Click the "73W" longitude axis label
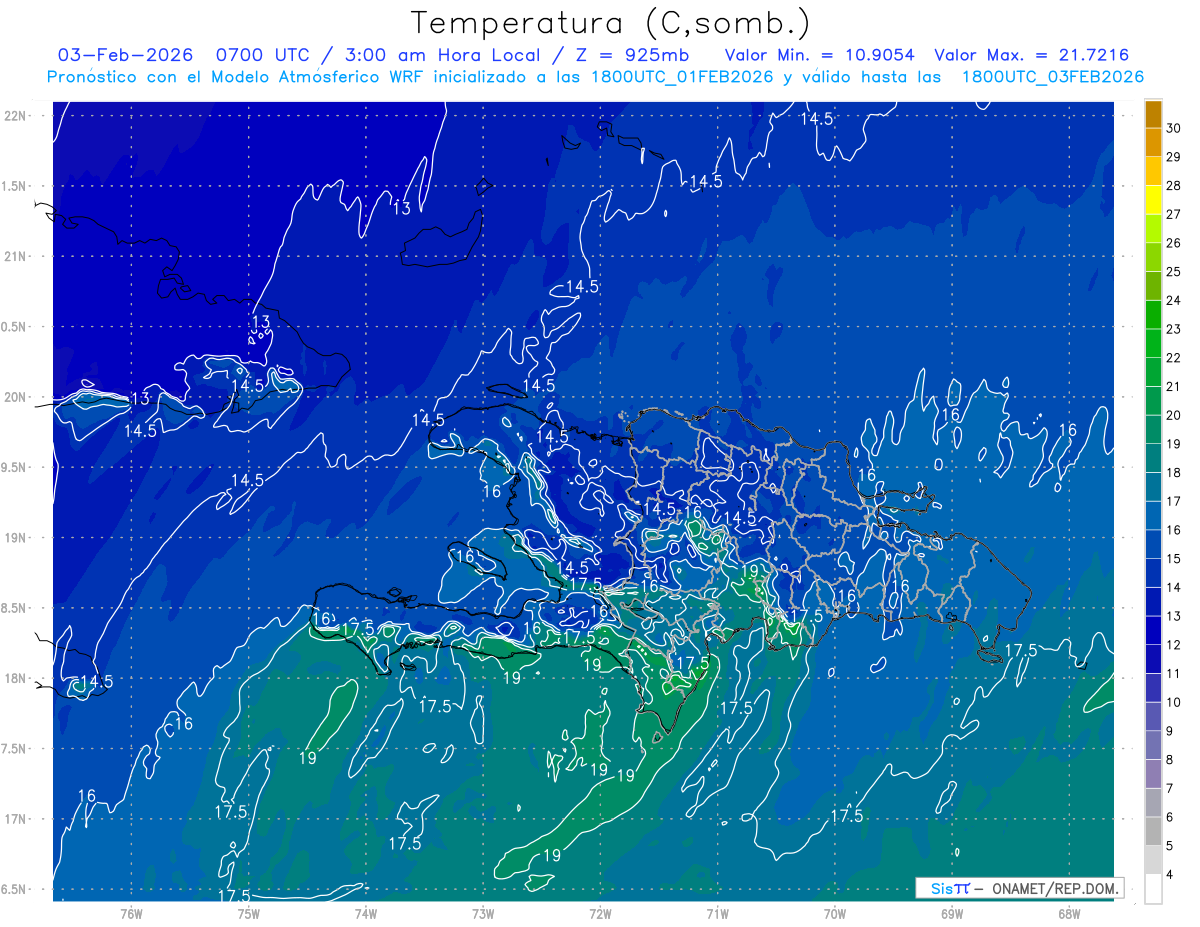Image resolution: width=1200 pixels, height=927 pixels. pos(483,914)
